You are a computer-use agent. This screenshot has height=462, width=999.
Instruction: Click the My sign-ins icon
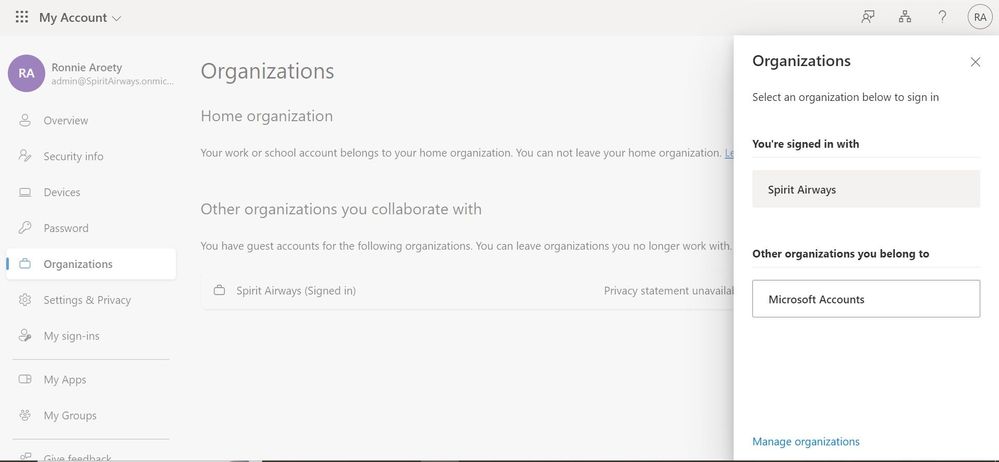click(x=25, y=335)
